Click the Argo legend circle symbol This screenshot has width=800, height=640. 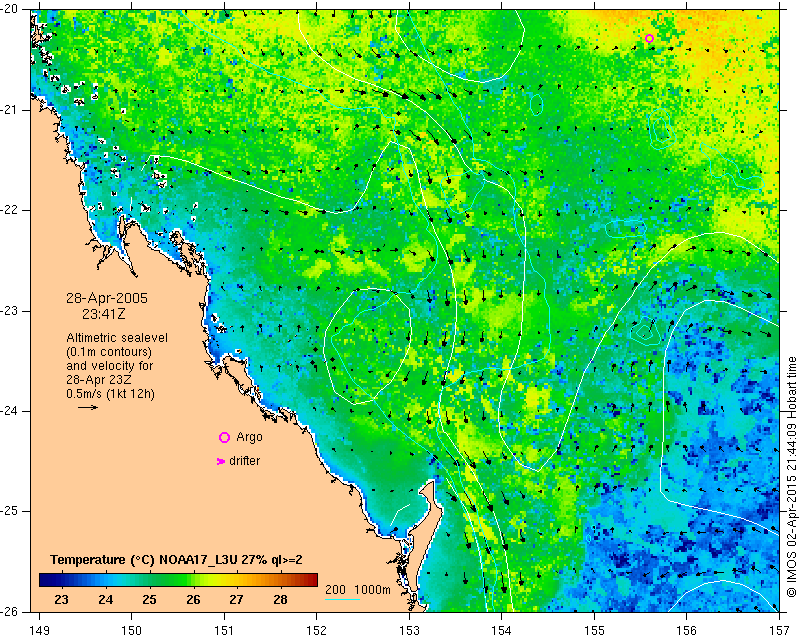224,437
